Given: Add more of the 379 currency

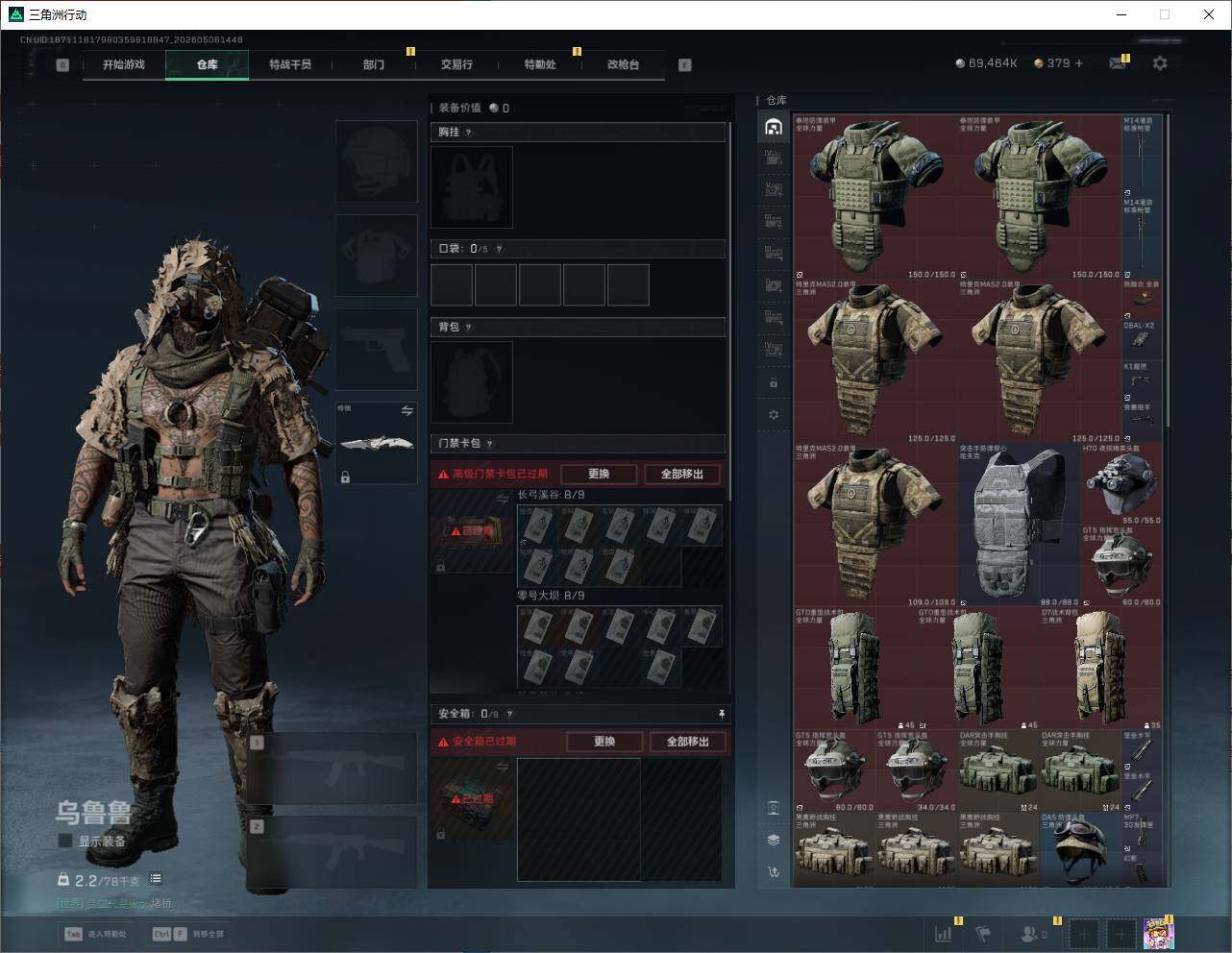Looking at the screenshot, I should click(x=1079, y=63).
